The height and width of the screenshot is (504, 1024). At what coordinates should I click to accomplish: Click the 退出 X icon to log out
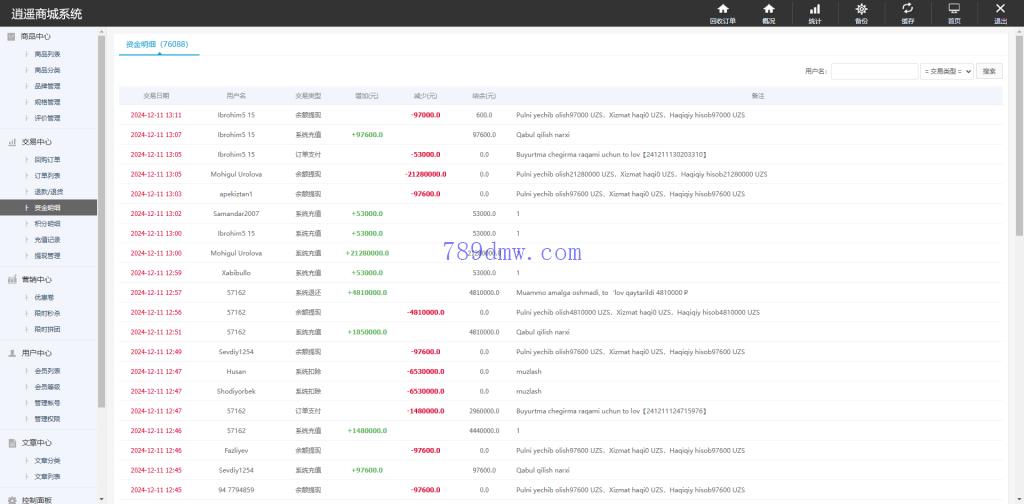(1000, 9)
